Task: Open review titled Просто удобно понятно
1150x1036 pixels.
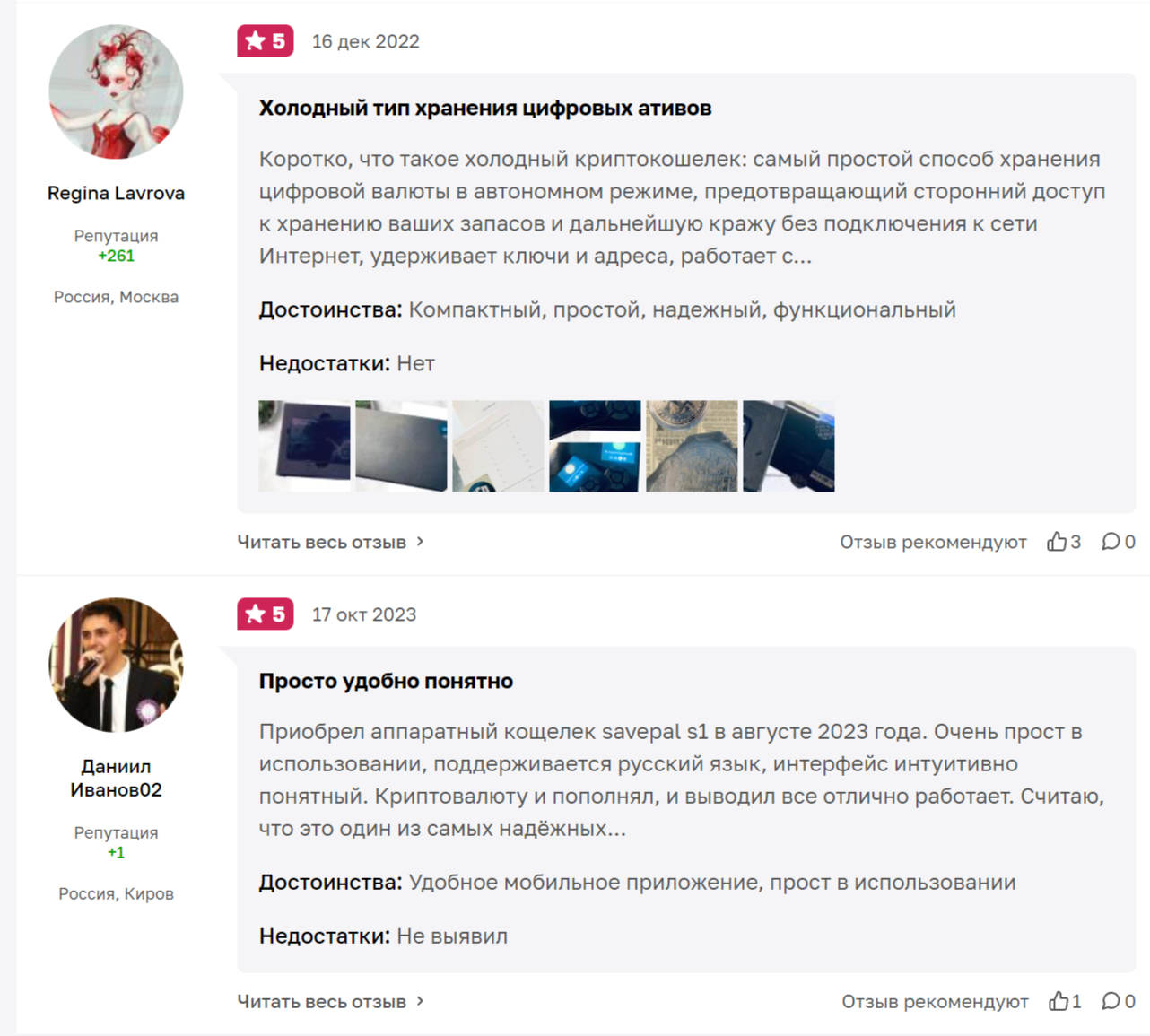Action: [x=386, y=681]
